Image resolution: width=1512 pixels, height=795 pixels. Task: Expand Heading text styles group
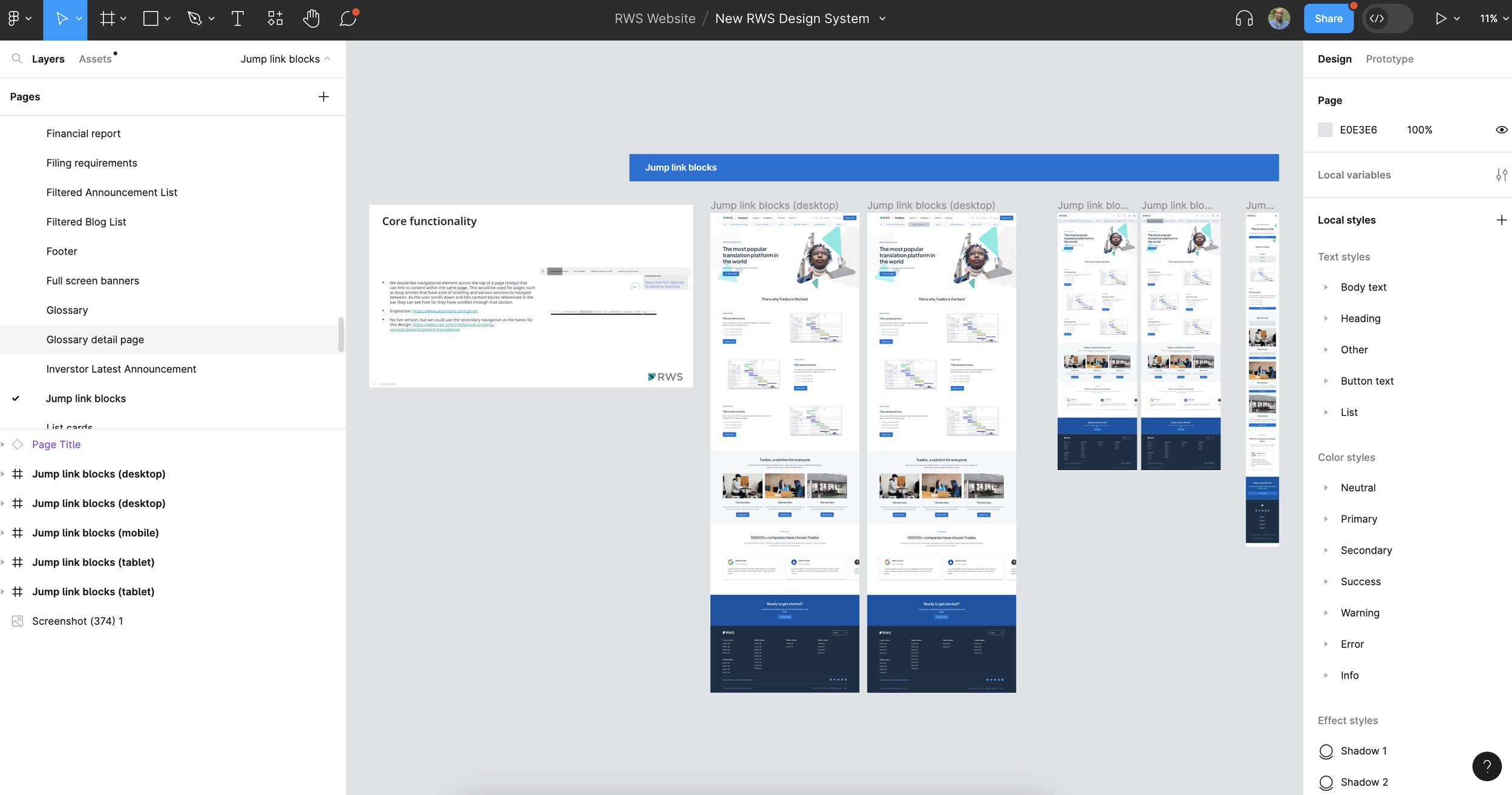click(x=1326, y=319)
